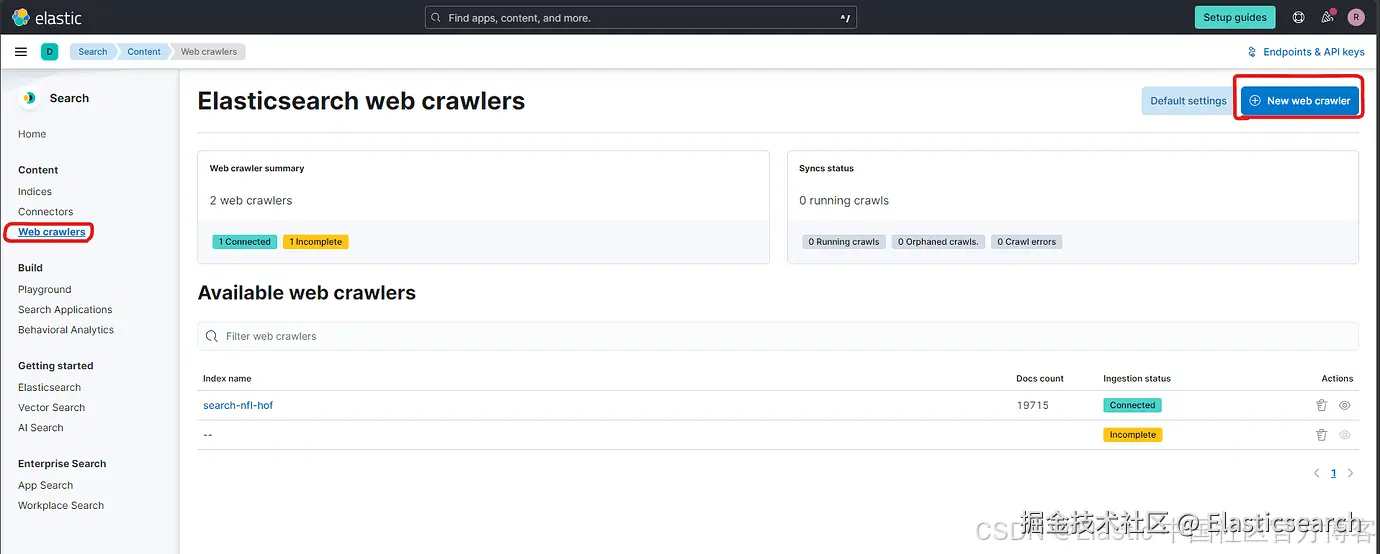Image resolution: width=1380 pixels, height=554 pixels.
Task: Click the plus icon on New web crawler
Action: point(1255,100)
